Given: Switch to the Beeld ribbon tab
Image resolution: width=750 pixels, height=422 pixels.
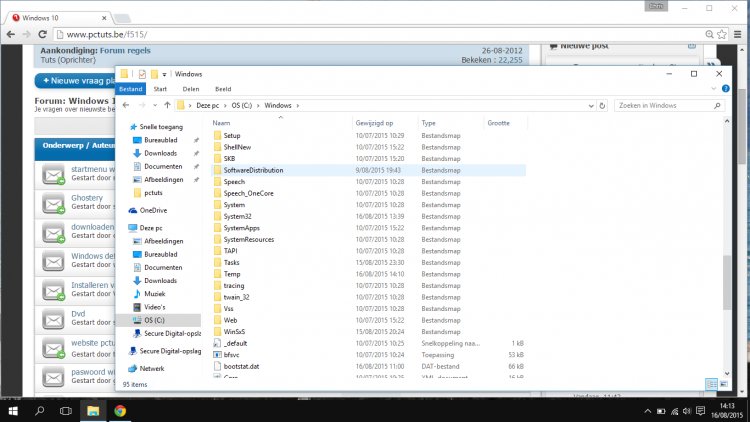Looking at the screenshot, I should coord(222,89).
